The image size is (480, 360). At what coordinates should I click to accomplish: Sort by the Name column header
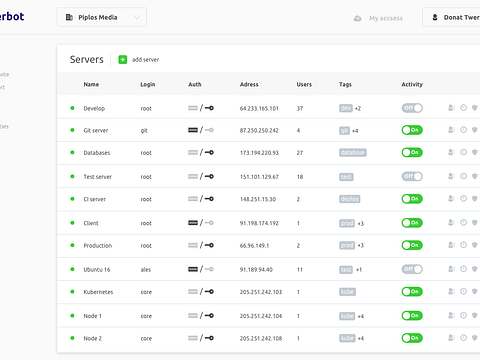coord(91,84)
